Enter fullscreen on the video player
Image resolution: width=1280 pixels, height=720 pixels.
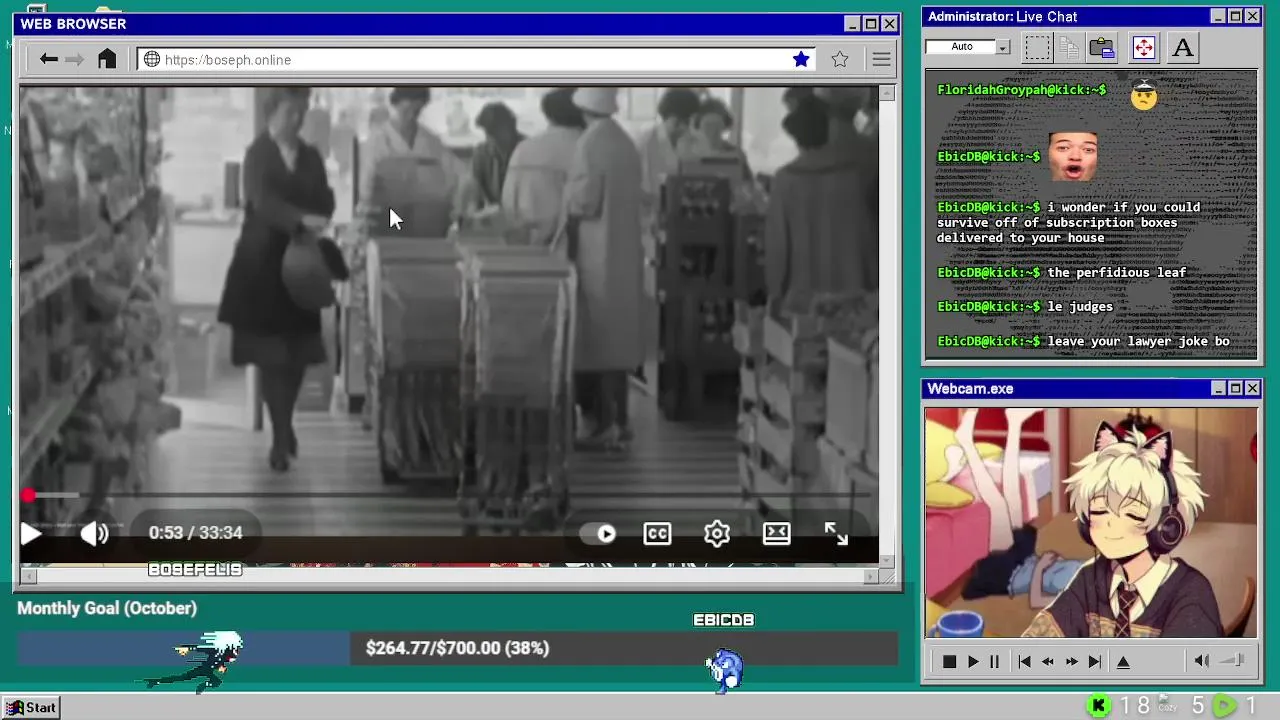pyautogui.click(x=836, y=534)
